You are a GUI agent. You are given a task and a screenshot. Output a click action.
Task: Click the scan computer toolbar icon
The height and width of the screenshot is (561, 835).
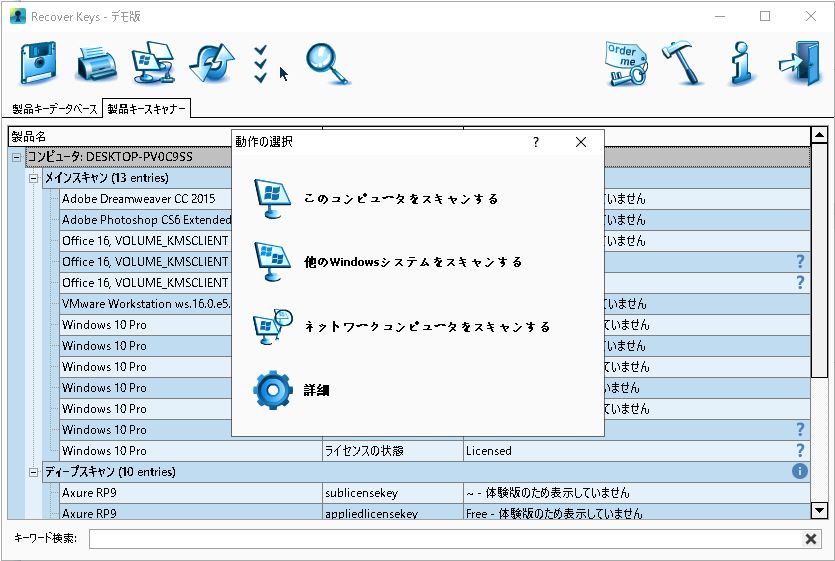click(154, 63)
